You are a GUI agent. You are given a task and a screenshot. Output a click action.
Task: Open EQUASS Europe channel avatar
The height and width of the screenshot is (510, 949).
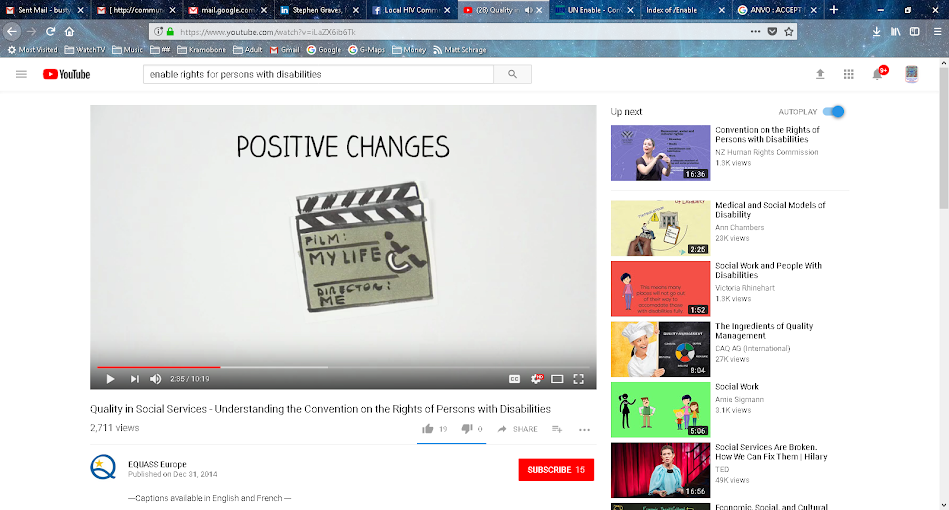(x=103, y=467)
